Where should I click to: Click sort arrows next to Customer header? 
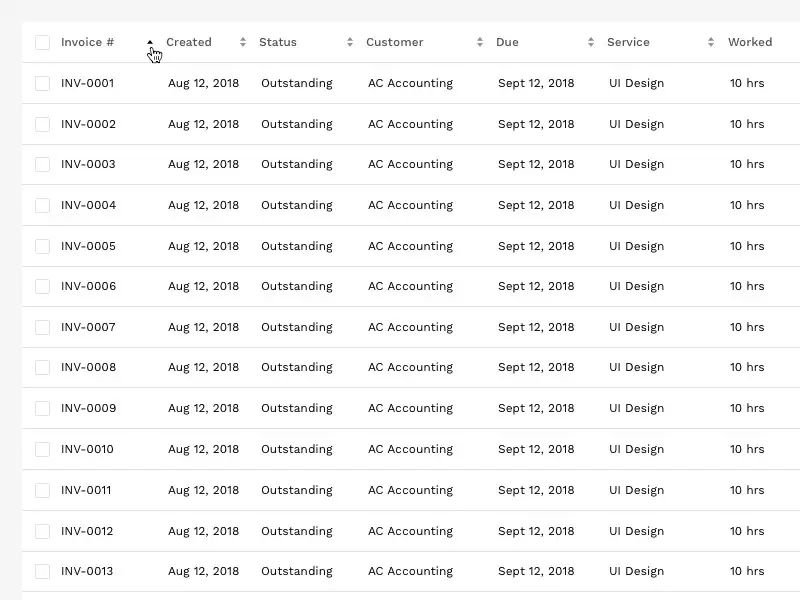(x=480, y=42)
